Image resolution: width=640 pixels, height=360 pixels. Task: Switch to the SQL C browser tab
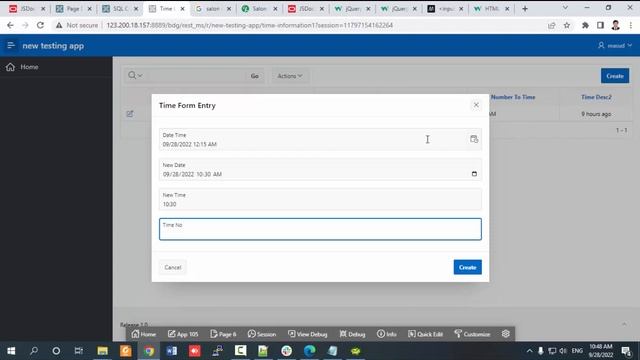(120, 9)
